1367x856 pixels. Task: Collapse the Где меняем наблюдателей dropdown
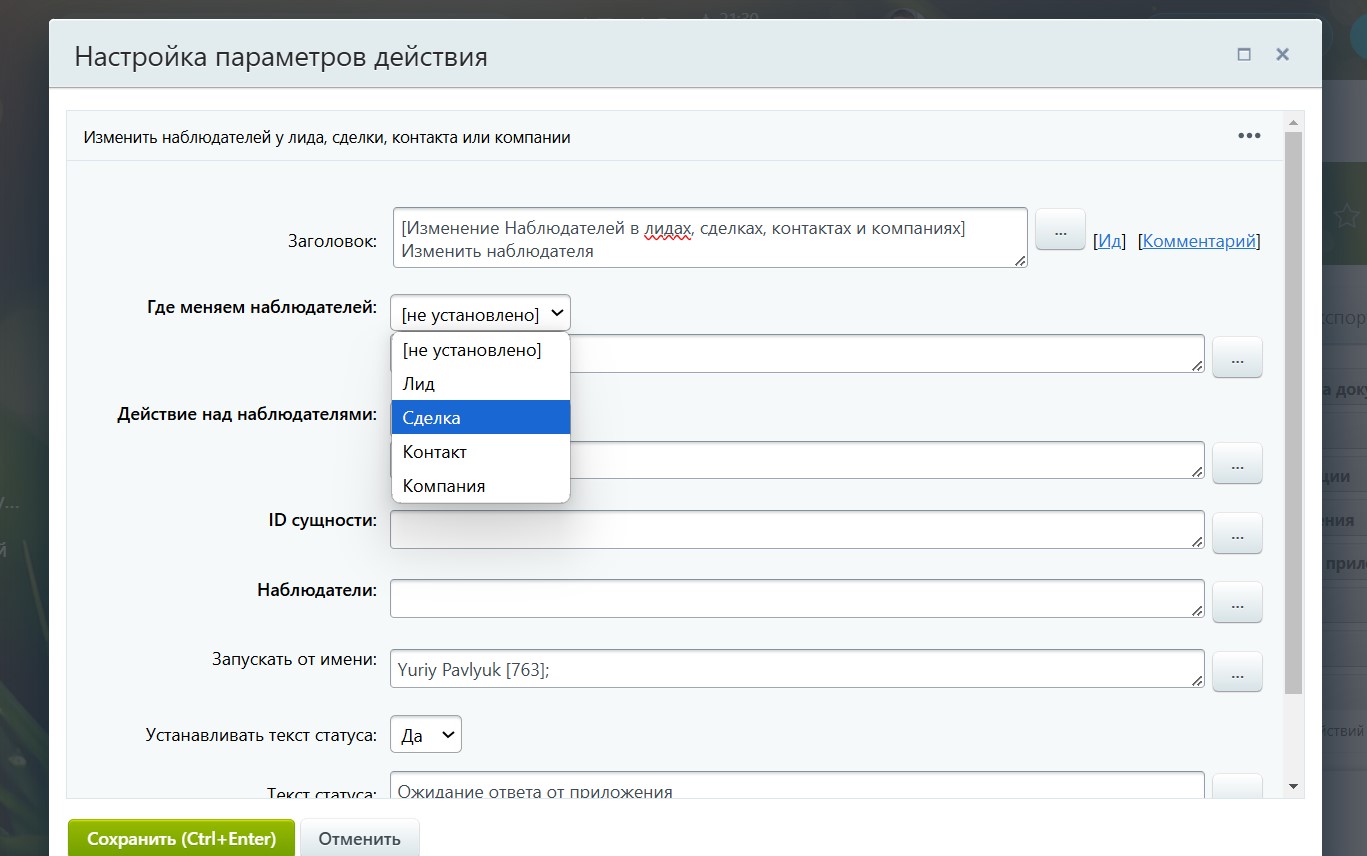pos(480,314)
